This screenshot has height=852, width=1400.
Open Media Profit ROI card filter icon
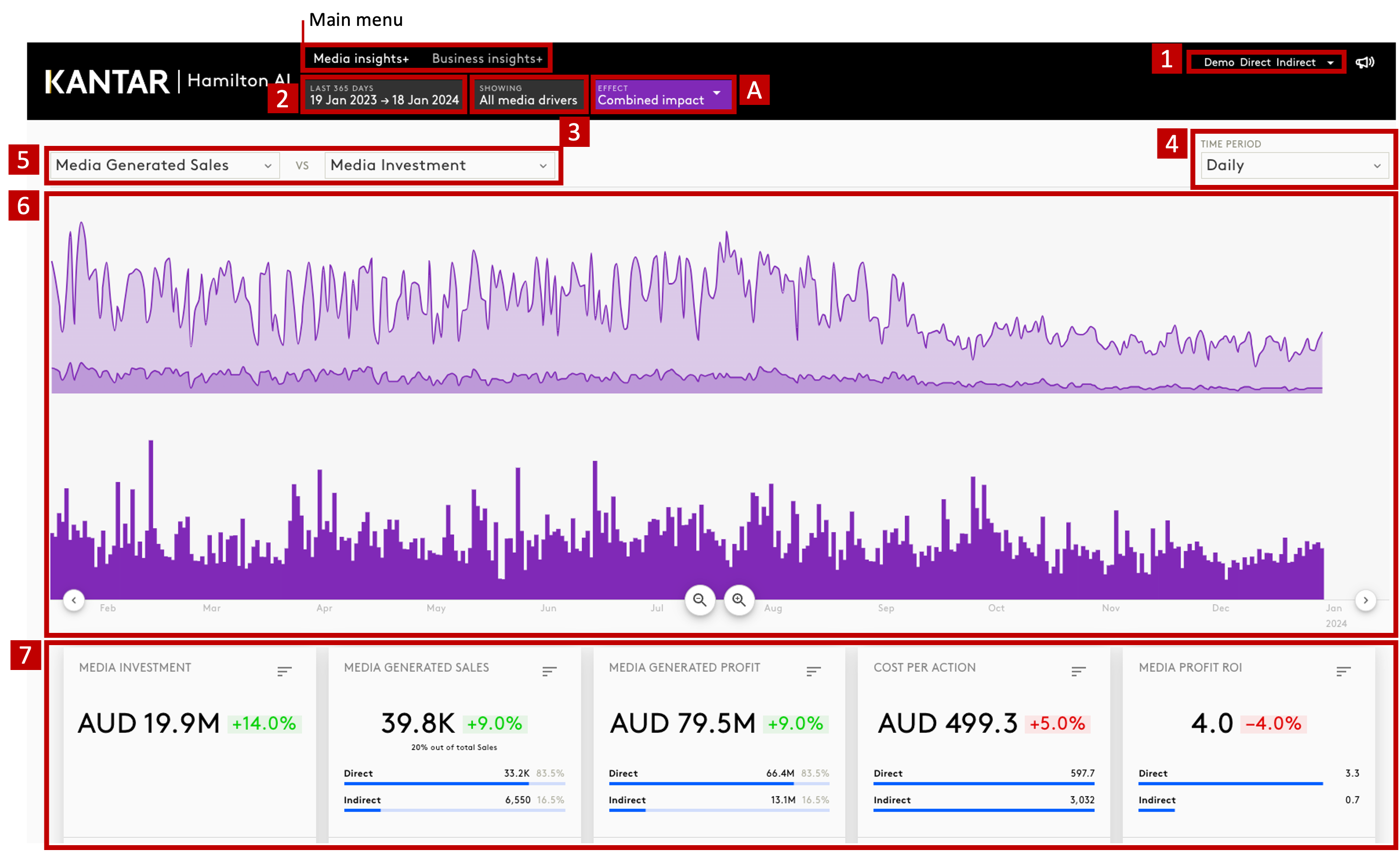pyautogui.click(x=1343, y=671)
